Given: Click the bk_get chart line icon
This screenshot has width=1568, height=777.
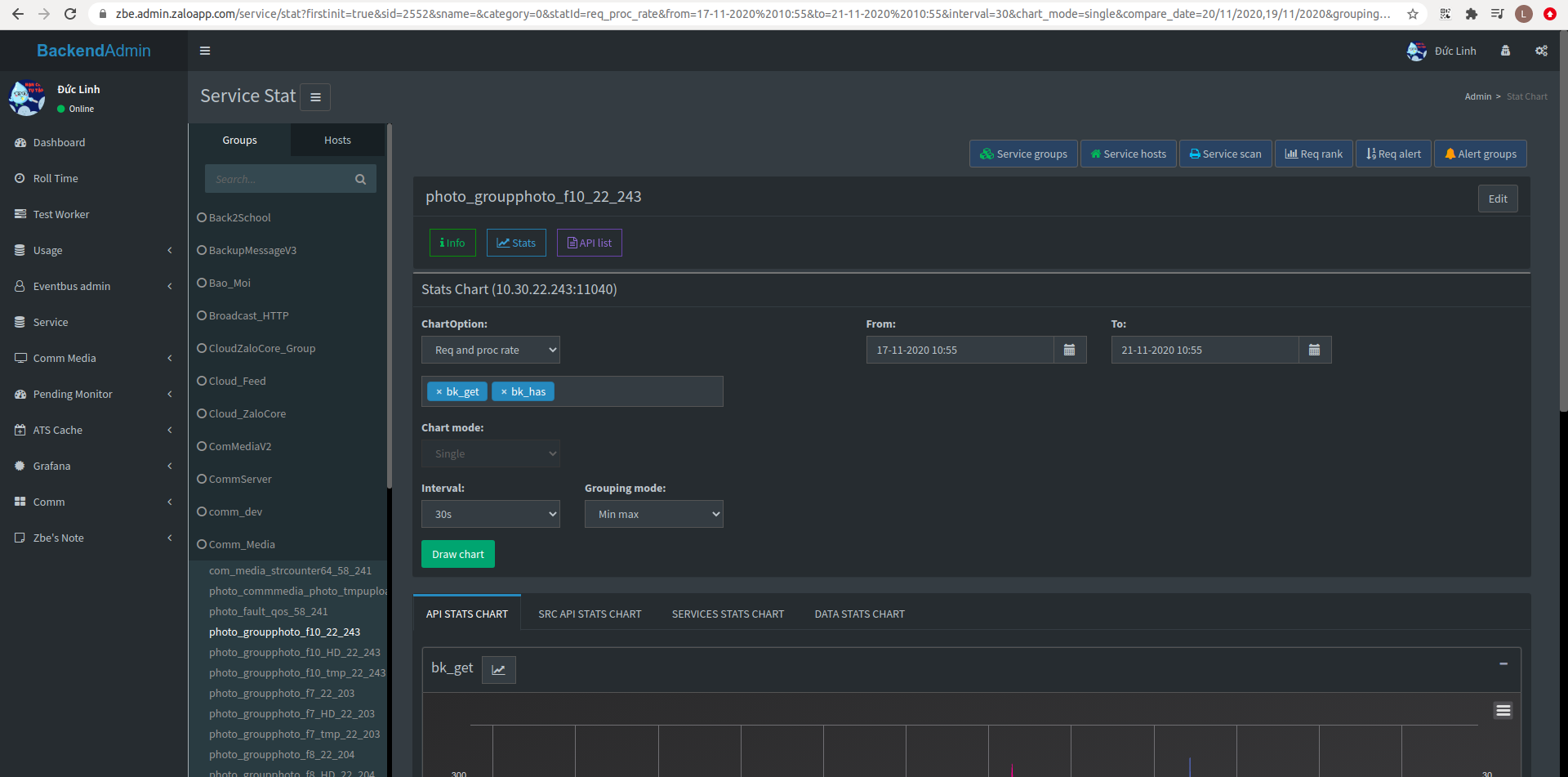Looking at the screenshot, I should [498, 670].
